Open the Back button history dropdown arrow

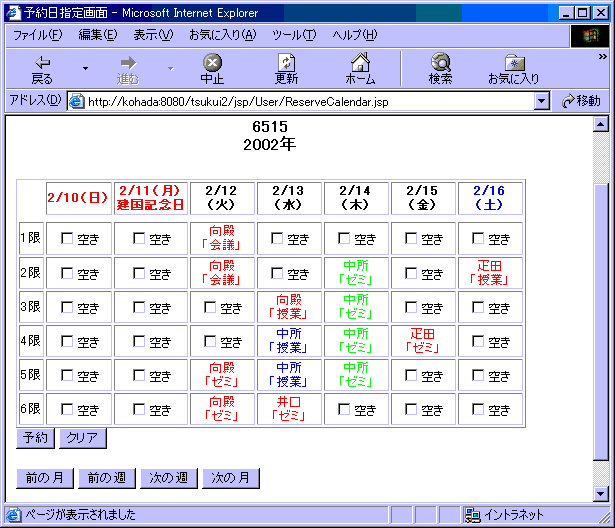click(85, 68)
